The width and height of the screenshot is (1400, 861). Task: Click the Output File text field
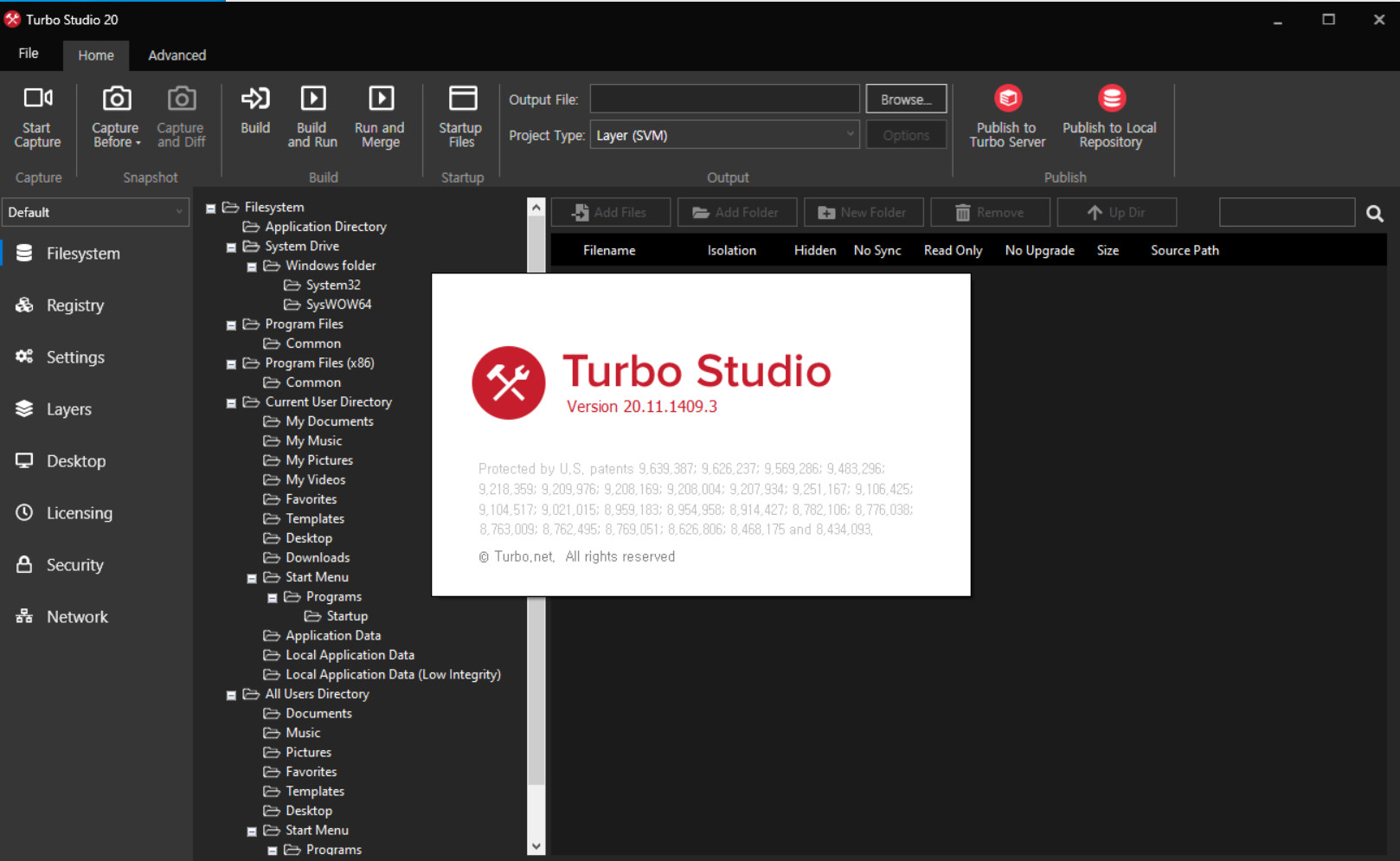coord(725,99)
